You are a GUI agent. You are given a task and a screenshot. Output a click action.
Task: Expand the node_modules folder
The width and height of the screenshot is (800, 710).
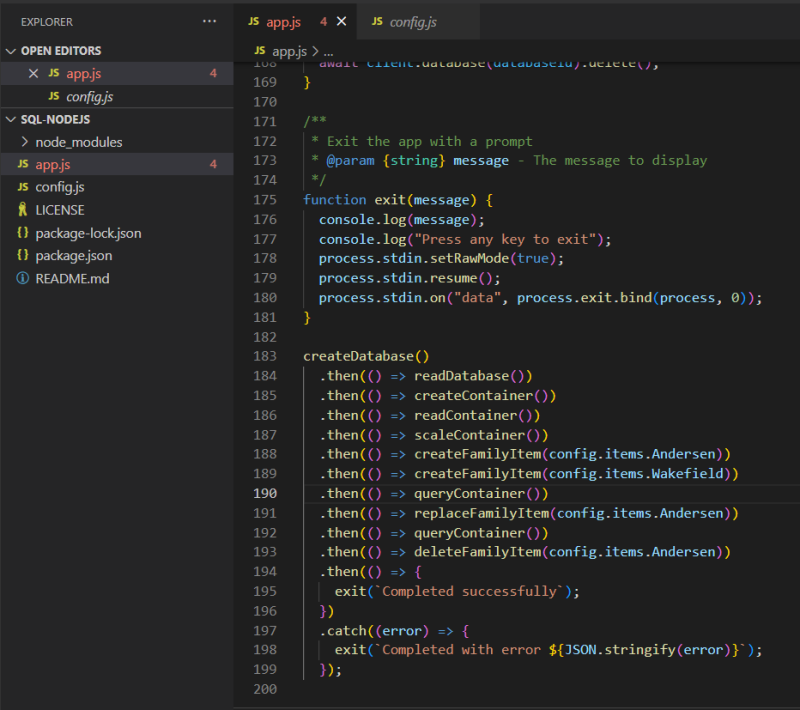(78, 142)
